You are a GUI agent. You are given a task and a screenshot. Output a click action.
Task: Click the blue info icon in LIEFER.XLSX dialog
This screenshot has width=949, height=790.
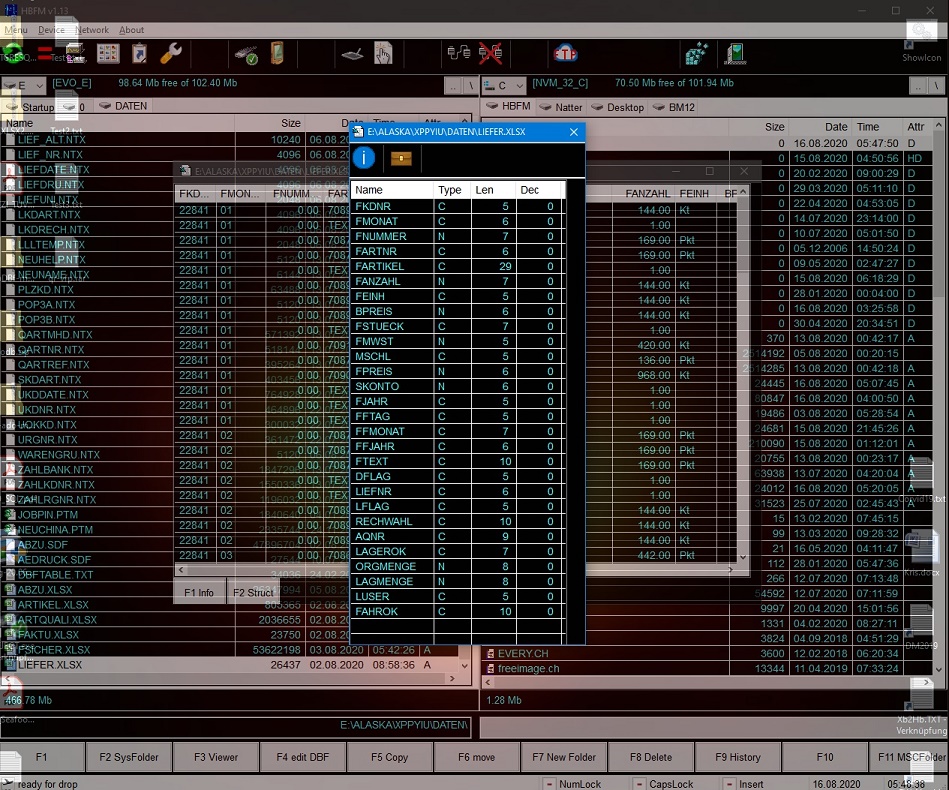click(364, 158)
